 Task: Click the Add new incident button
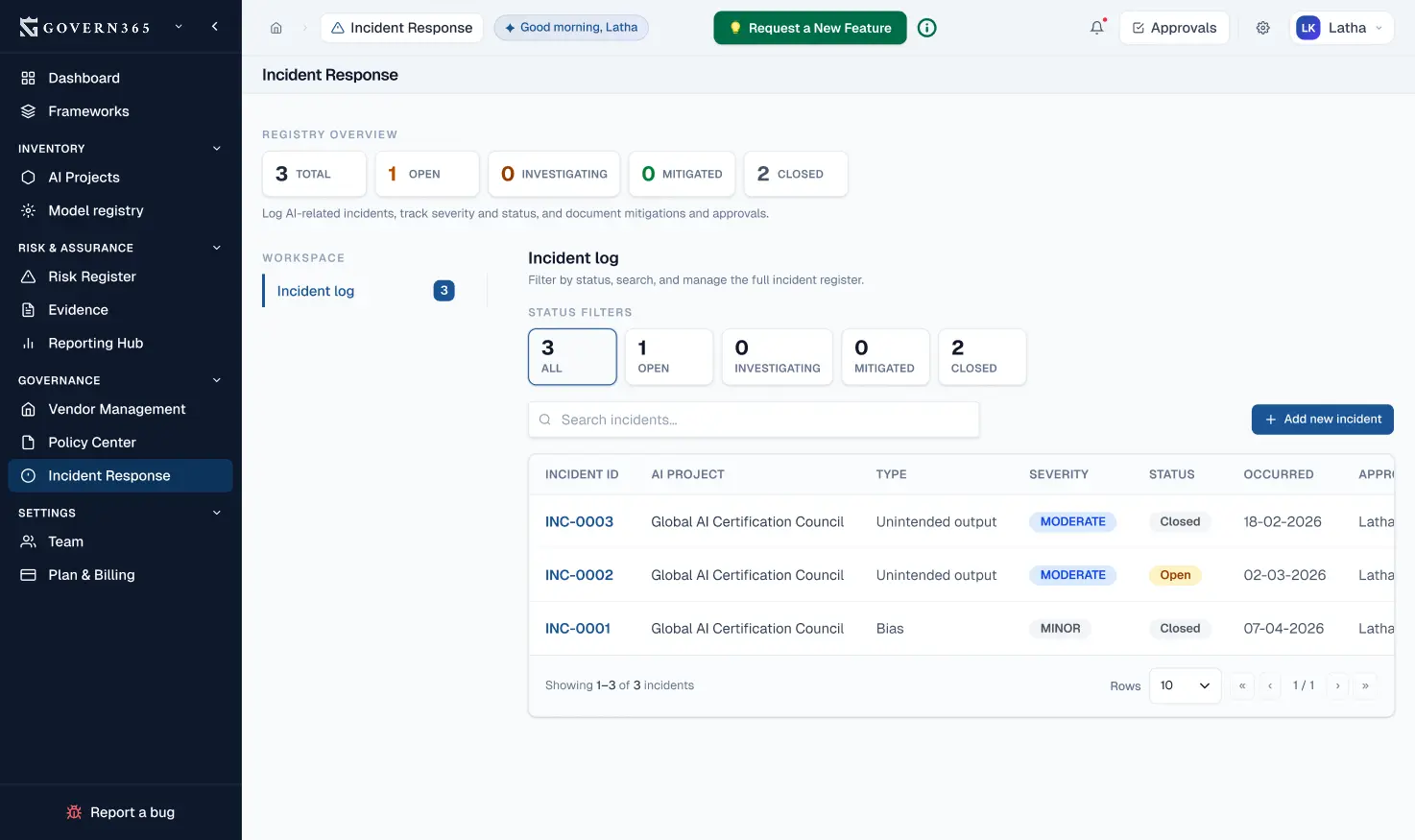[x=1322, y=420]
